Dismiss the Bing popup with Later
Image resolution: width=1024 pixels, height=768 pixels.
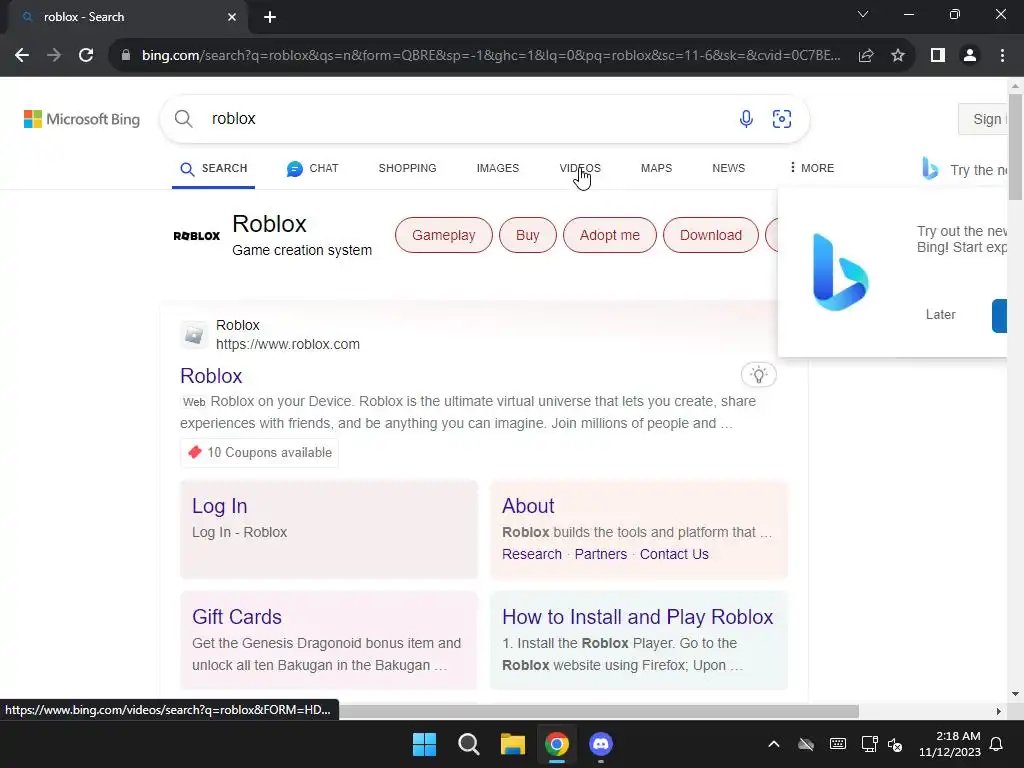[940, 315]
